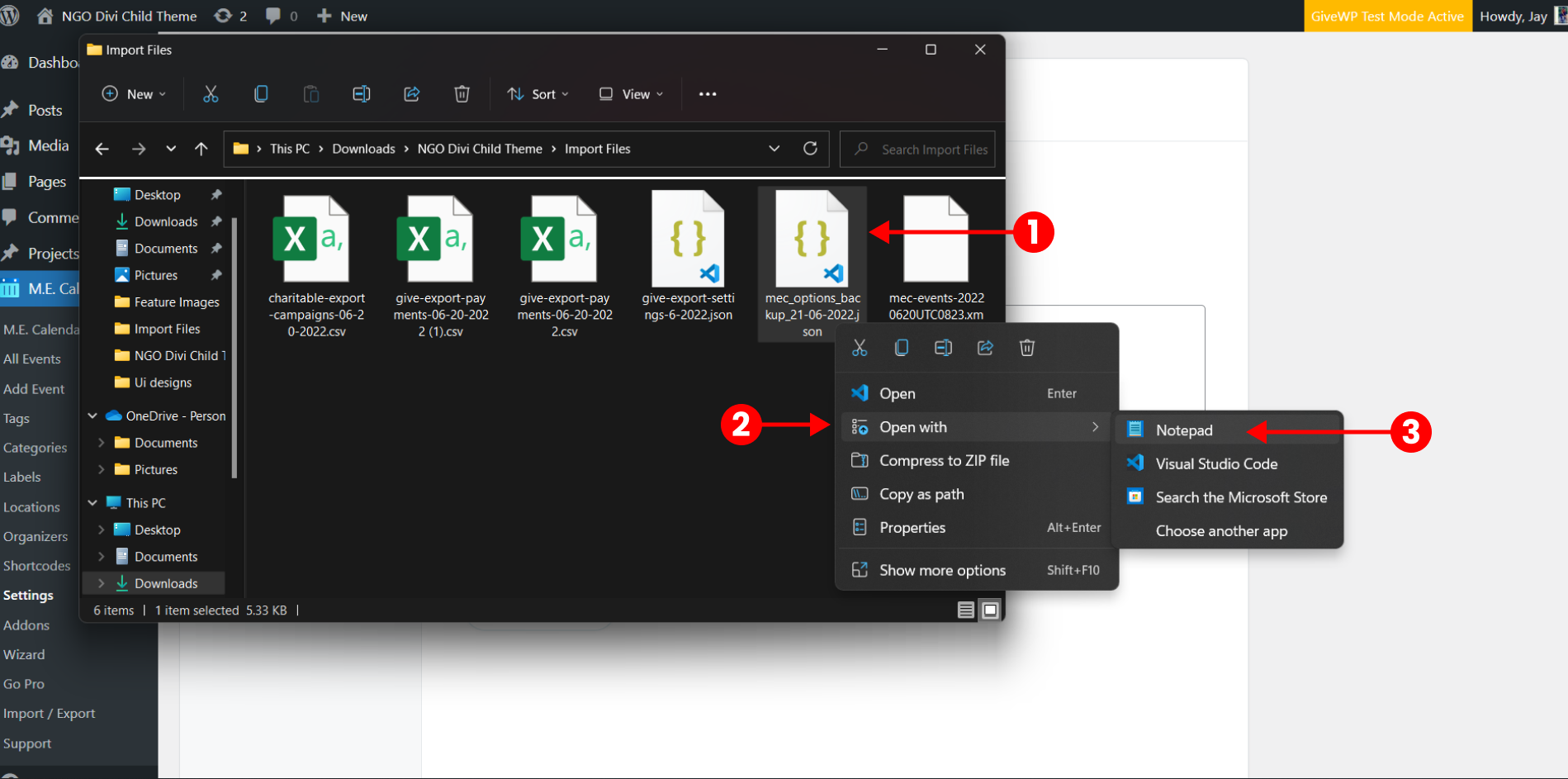
Task: Click the WordPress logo in admin bar
Action: (10, 16)
